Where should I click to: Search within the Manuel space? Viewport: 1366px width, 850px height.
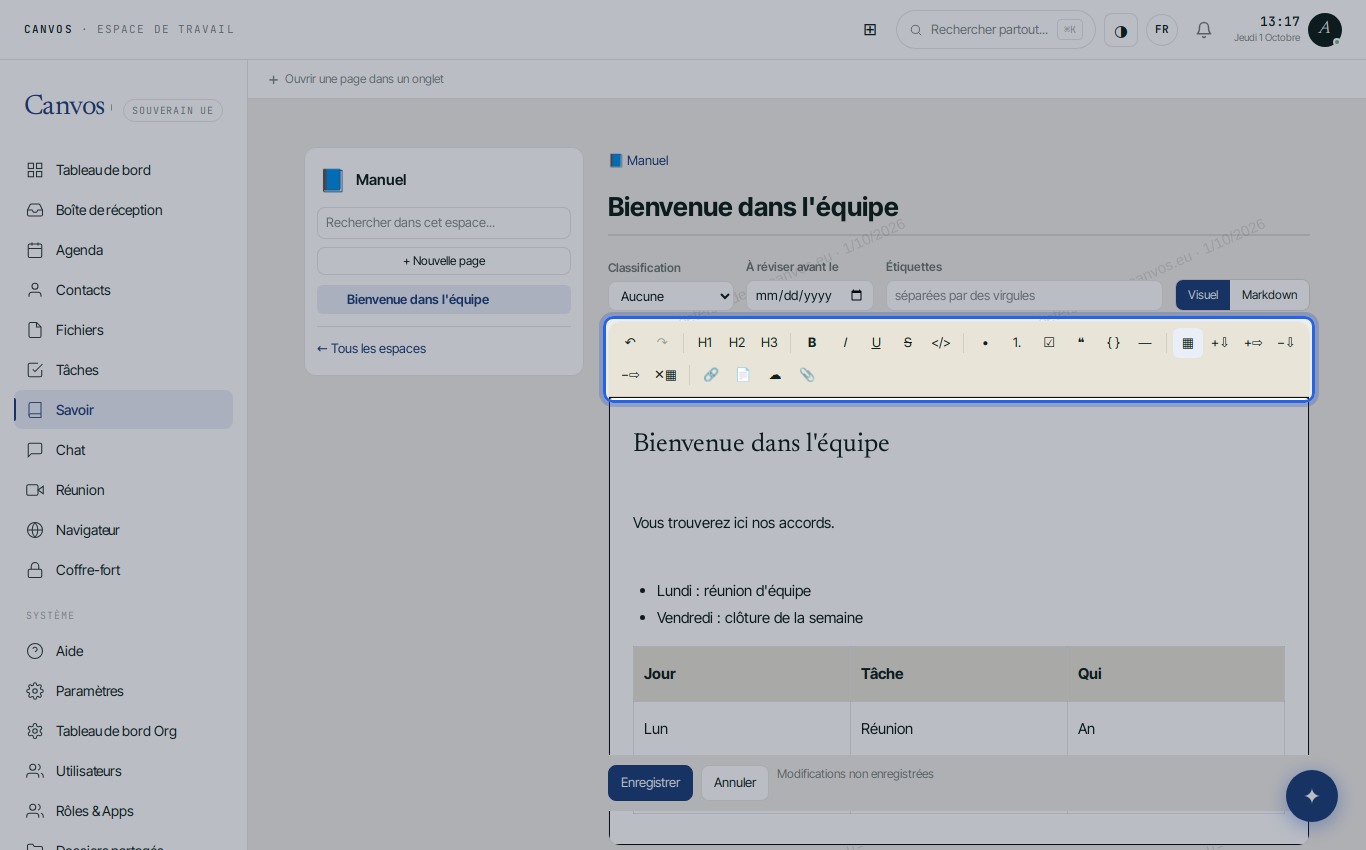(444, 223)
